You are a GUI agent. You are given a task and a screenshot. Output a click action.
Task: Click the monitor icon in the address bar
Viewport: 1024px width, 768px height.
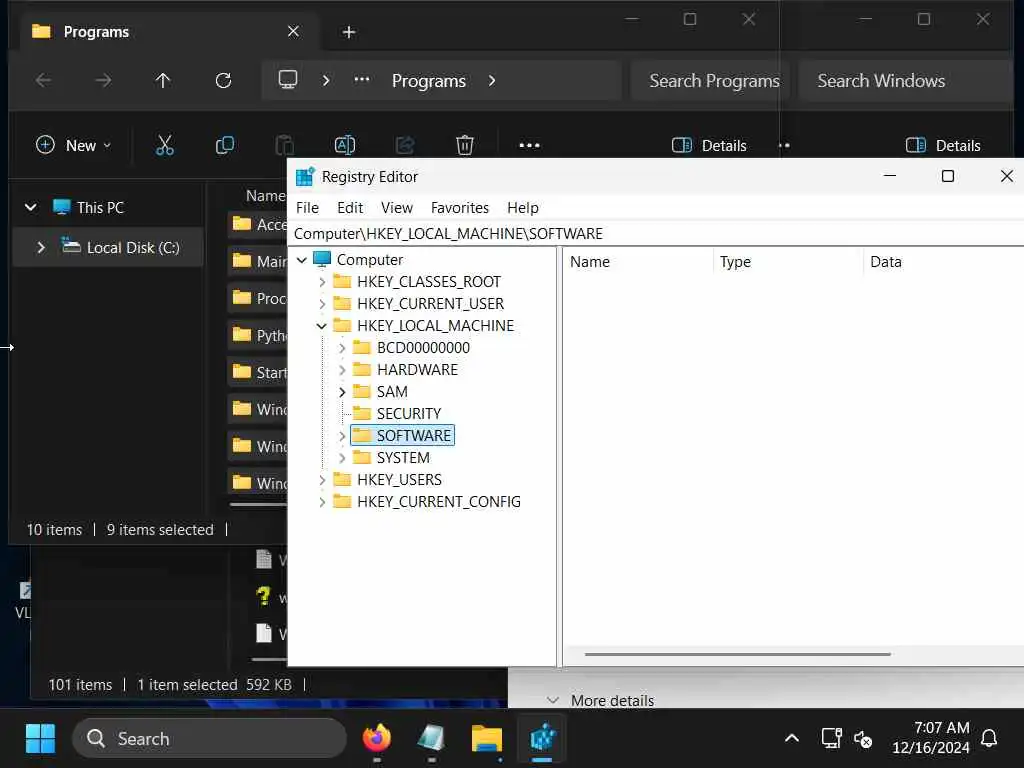(288, 80)
